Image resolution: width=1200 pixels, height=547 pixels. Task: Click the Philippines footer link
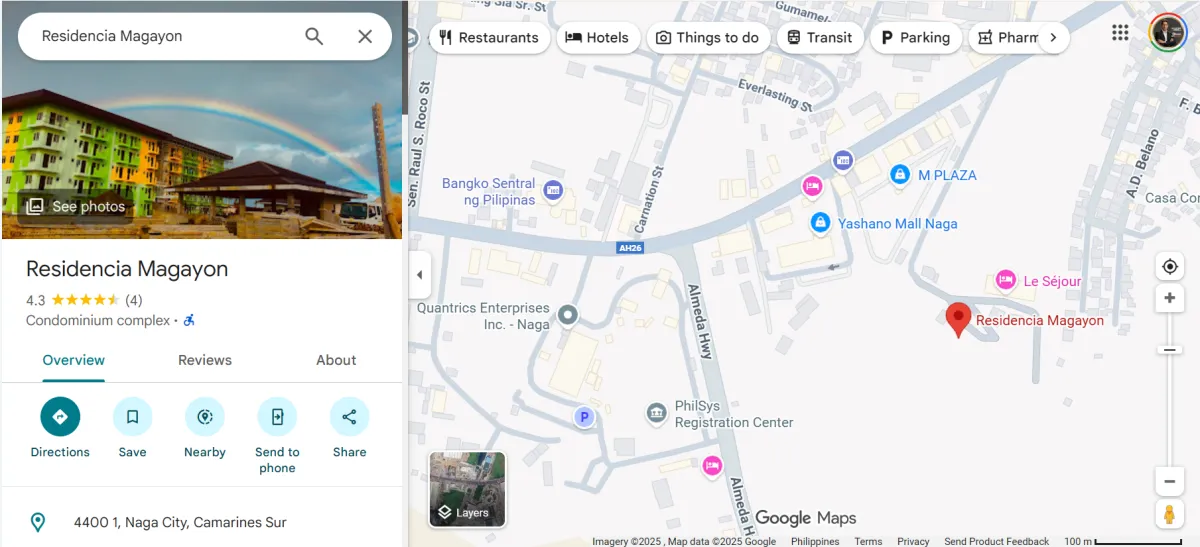pyautogui.click(x=815, y=541)
